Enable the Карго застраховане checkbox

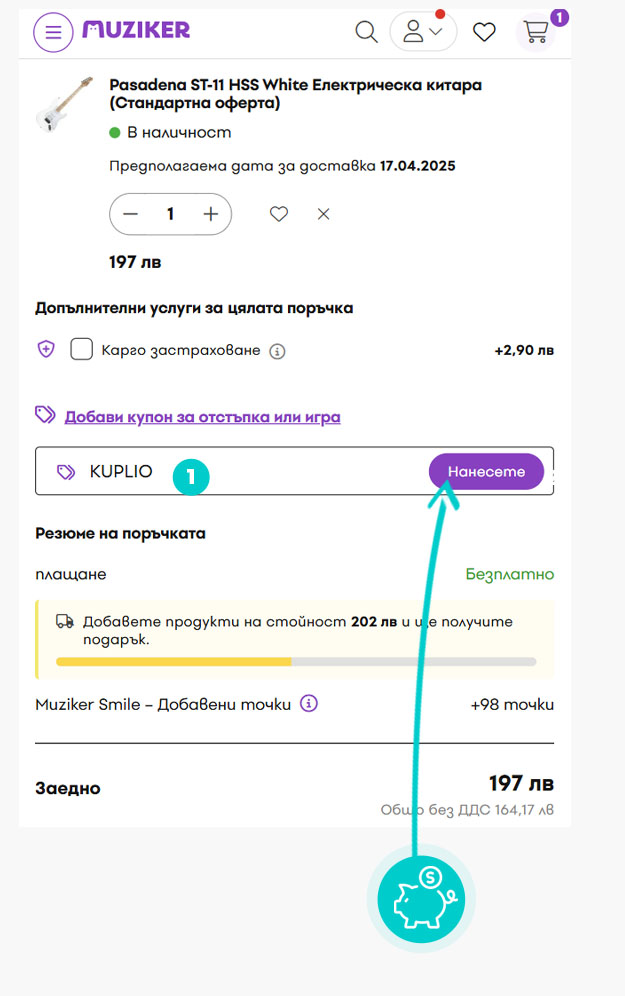82,350
